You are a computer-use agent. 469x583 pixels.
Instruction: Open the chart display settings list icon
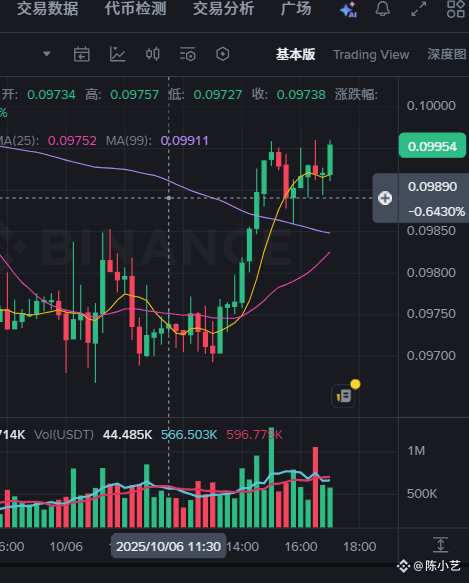[187, 54]
